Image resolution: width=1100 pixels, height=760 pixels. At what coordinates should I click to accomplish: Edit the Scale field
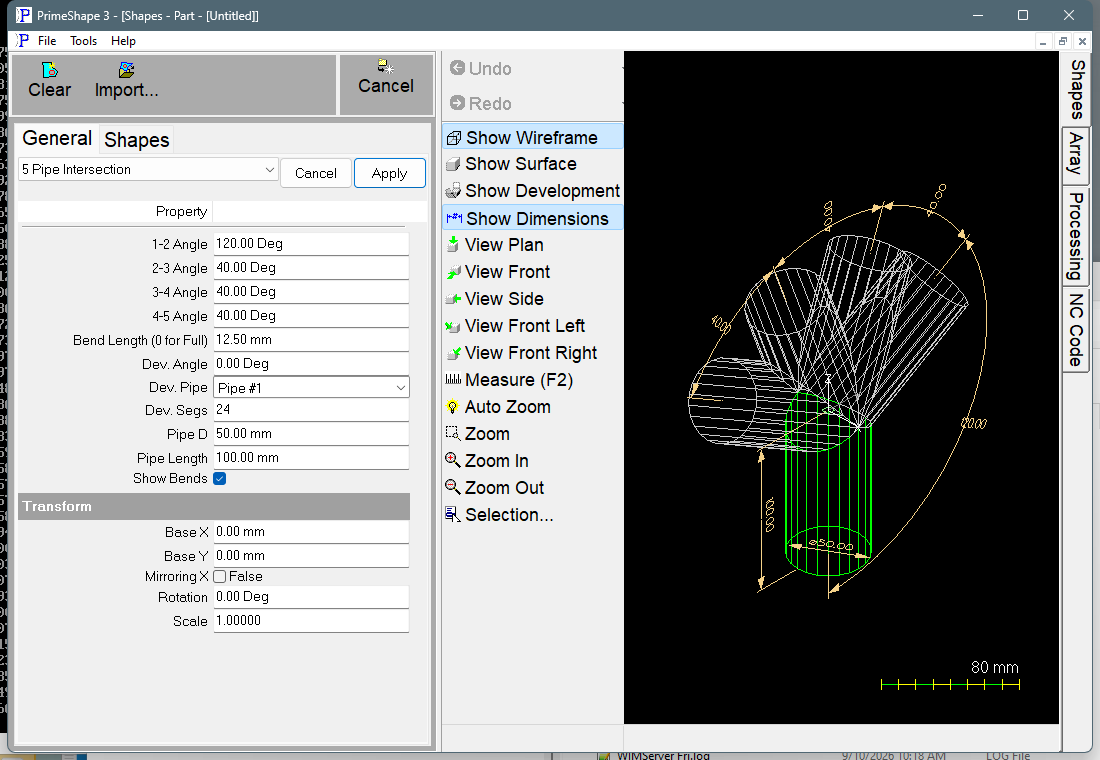[x=311, y=621]
